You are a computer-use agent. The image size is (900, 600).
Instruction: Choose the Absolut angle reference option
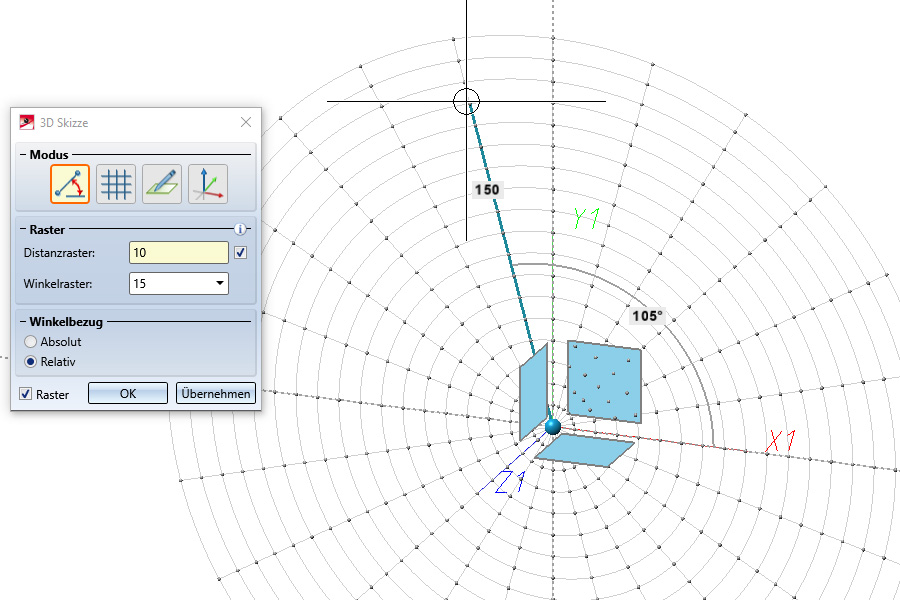[x=30, y=342]
